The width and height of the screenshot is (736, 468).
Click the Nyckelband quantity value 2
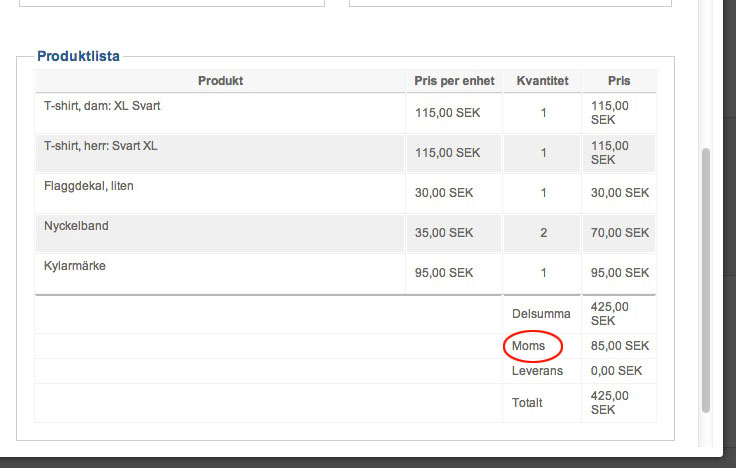pyautogui.click(x=543, y=233)
